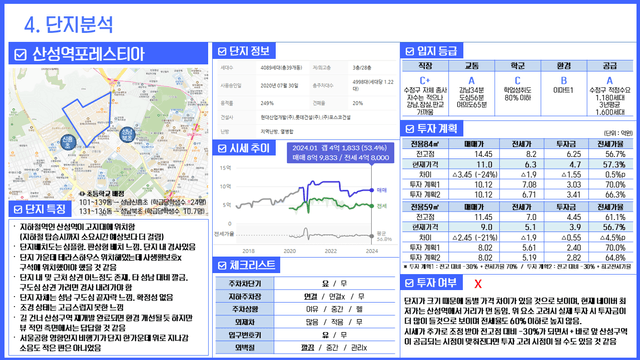Image resolution: width=640 pixels, height=360 pixels.
Task: Choose 연결 in the 지하주차장 row
Action: pos(311,296)
